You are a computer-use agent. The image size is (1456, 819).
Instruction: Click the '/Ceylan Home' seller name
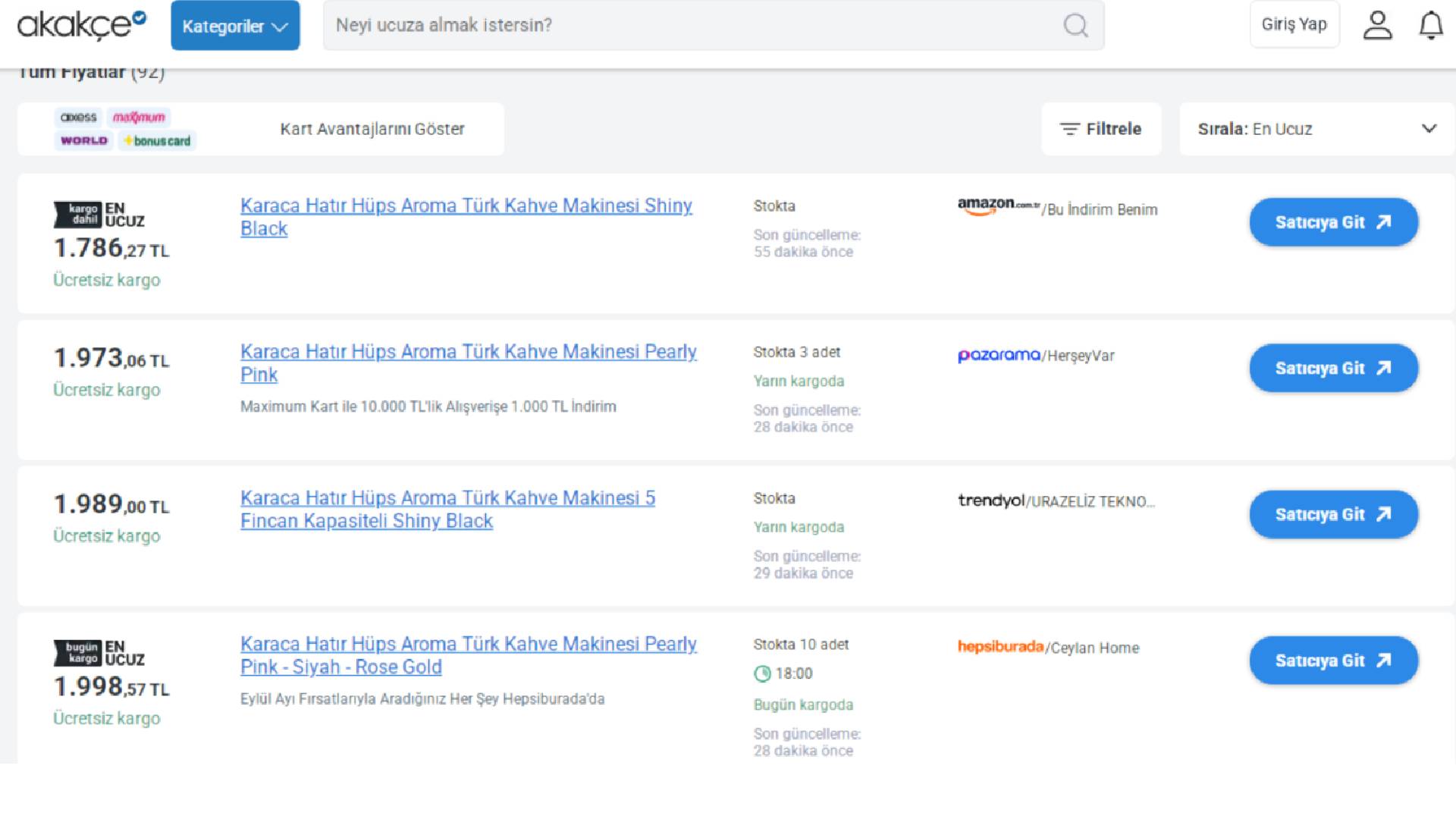pyautogui.click(x=1092, y=648)
